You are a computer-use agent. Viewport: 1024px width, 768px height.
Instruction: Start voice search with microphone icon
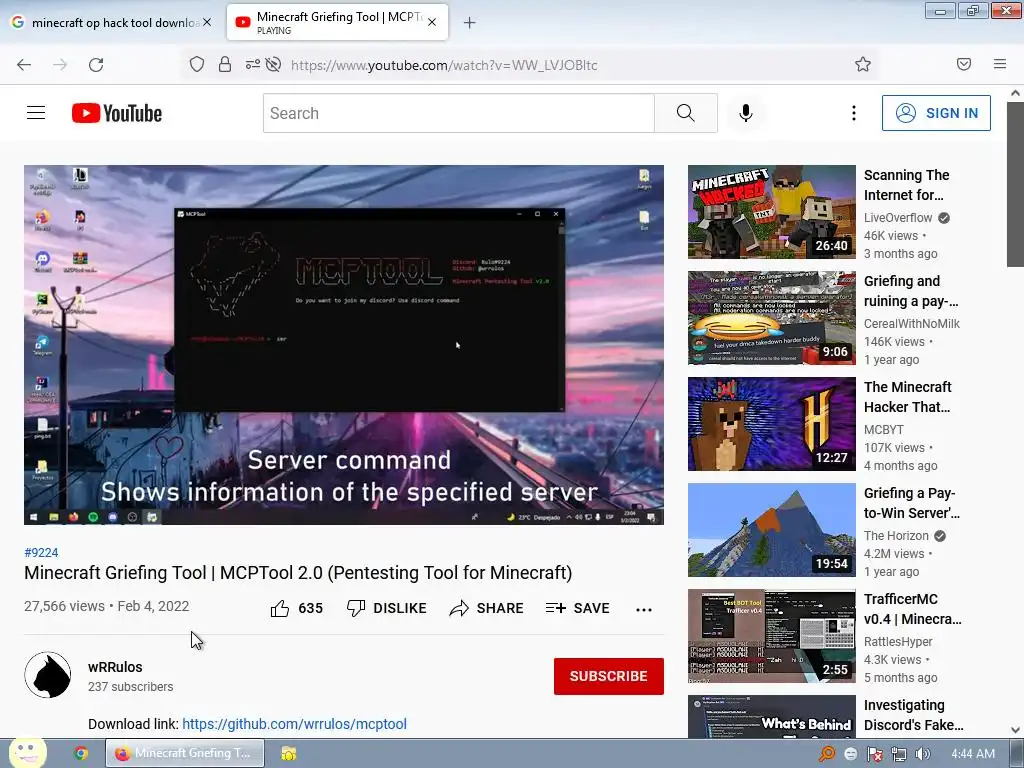(x=746, y=113)
